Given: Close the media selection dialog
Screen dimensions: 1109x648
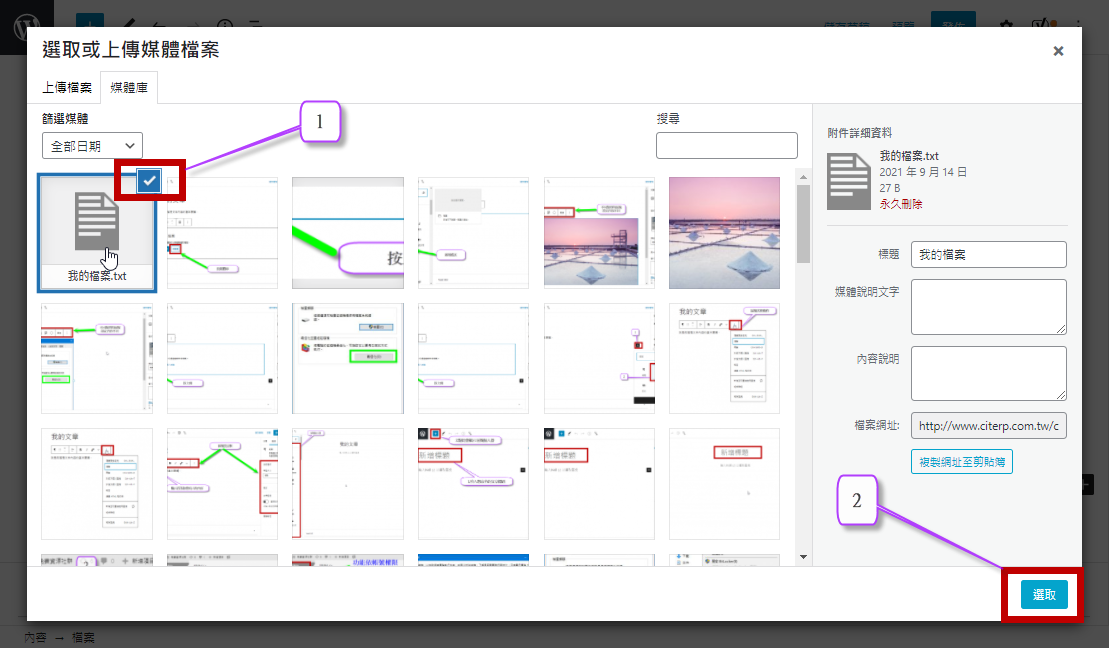Looking at the screenshot, I should click(x=1058, y=51).
